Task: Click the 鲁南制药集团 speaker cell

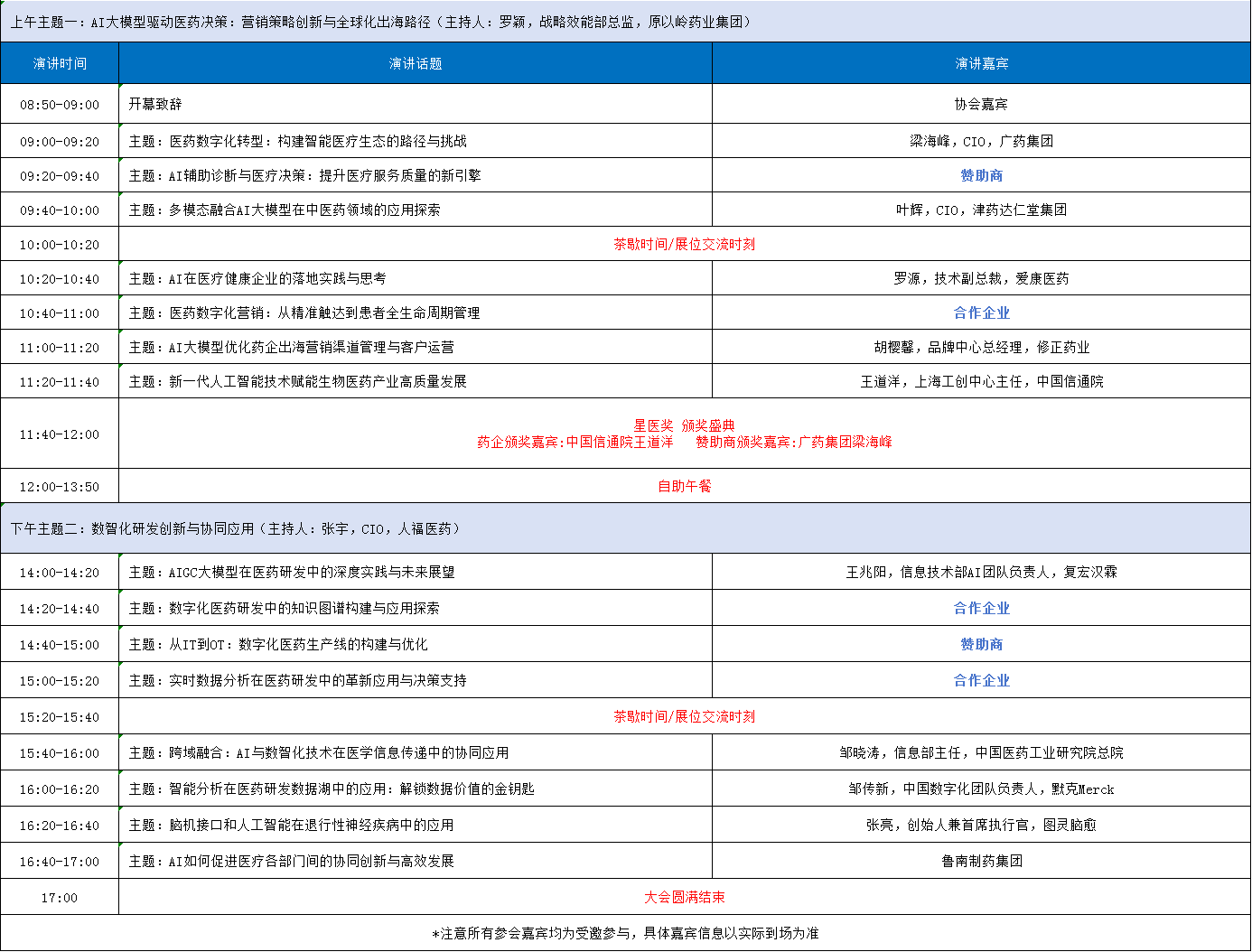Action: 982,861
